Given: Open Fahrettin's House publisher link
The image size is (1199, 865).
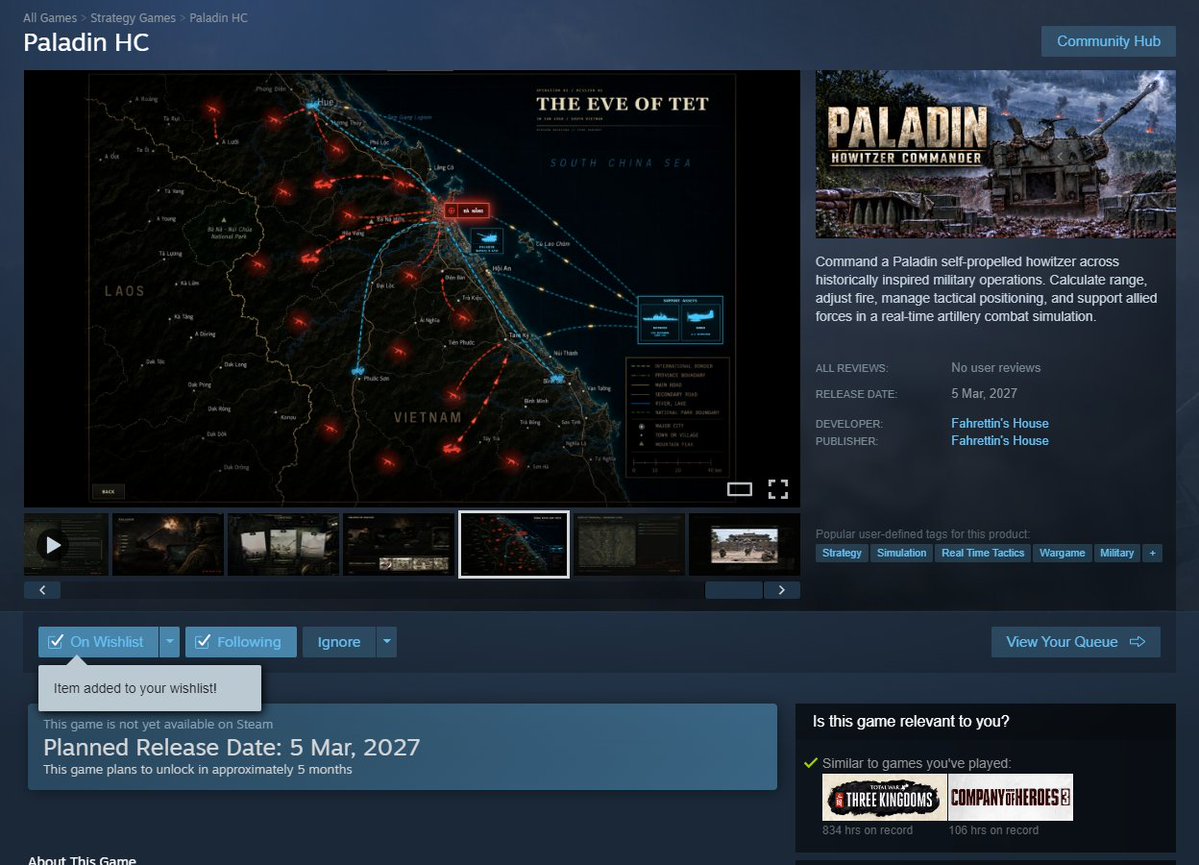Looking at the screenshot, I should tap(999, 441).
